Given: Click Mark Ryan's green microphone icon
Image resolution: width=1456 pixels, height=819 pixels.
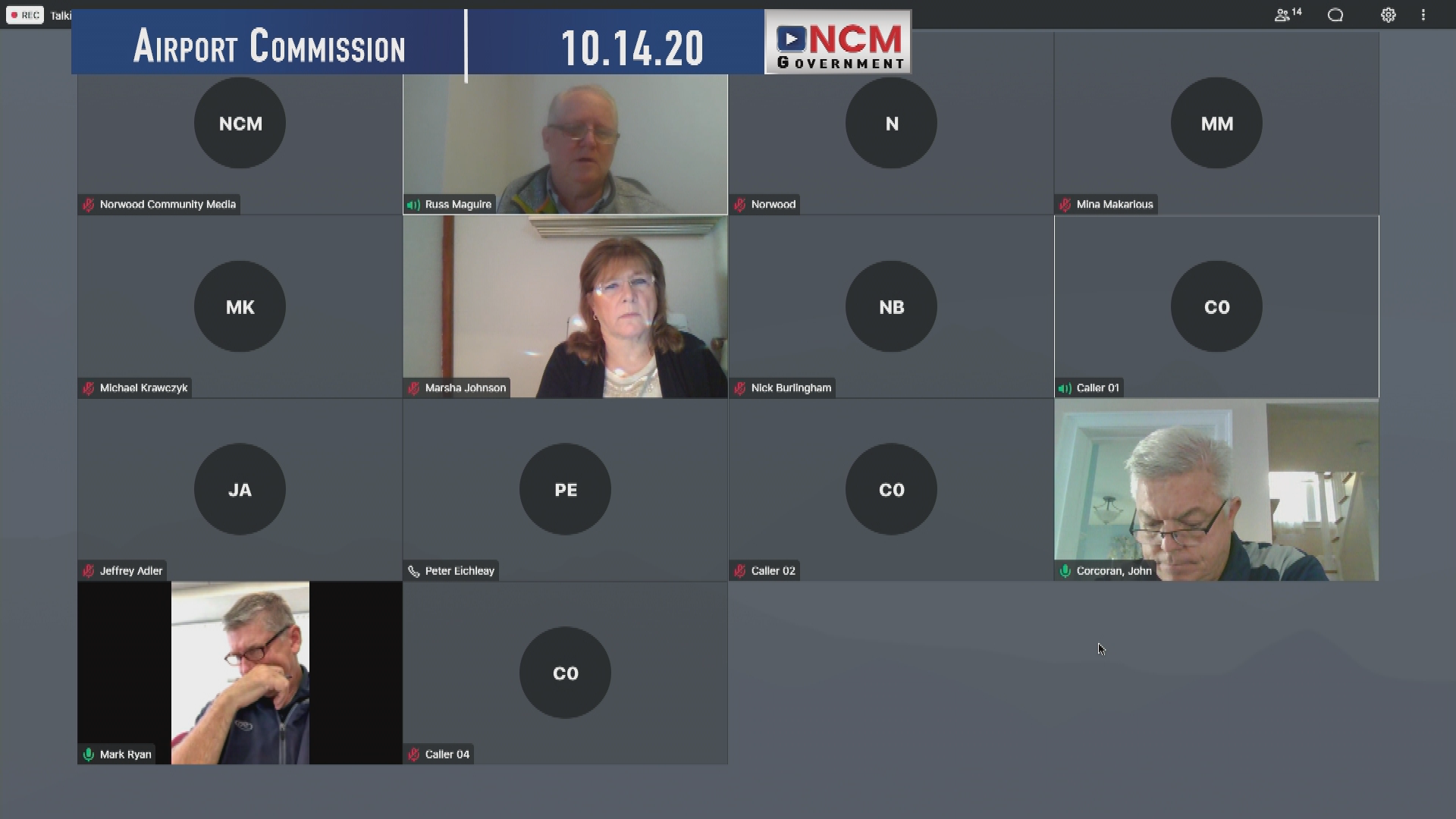Looking at the screenshot, I should (89, 755).
